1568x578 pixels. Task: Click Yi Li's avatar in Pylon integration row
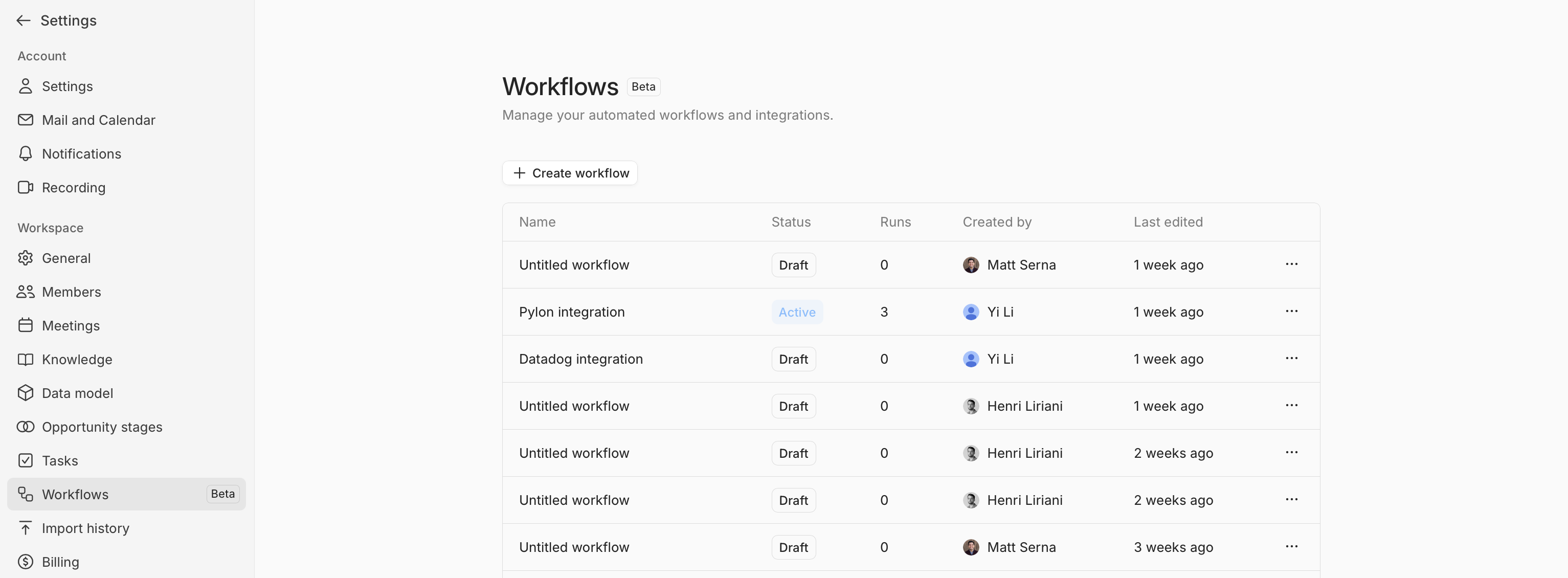click(971, 312)
